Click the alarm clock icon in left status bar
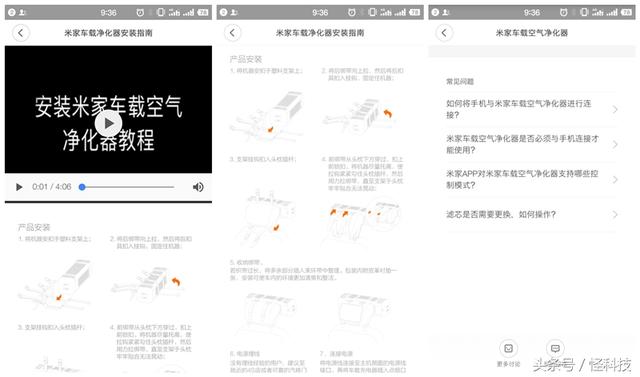Image resolution: width=640 pixels, height=377 pixels. pyautogui.click(x=140, y=13)
